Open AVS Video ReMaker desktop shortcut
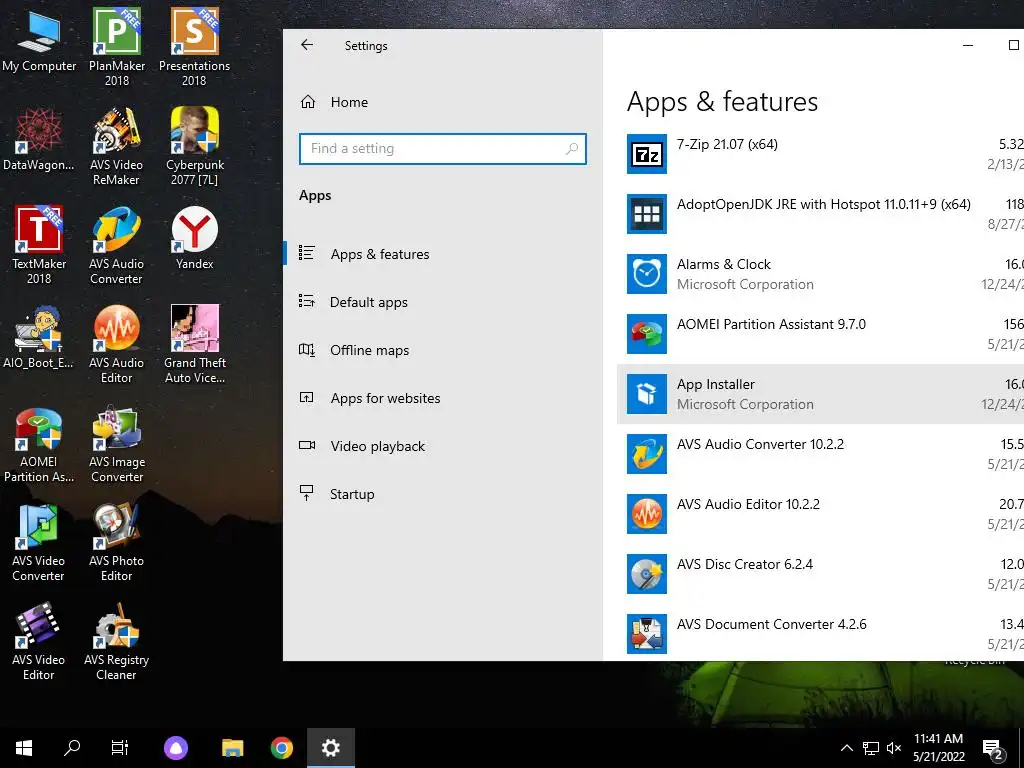The image size is (1024, 768). pyautogui.click(x=116, y=146)
